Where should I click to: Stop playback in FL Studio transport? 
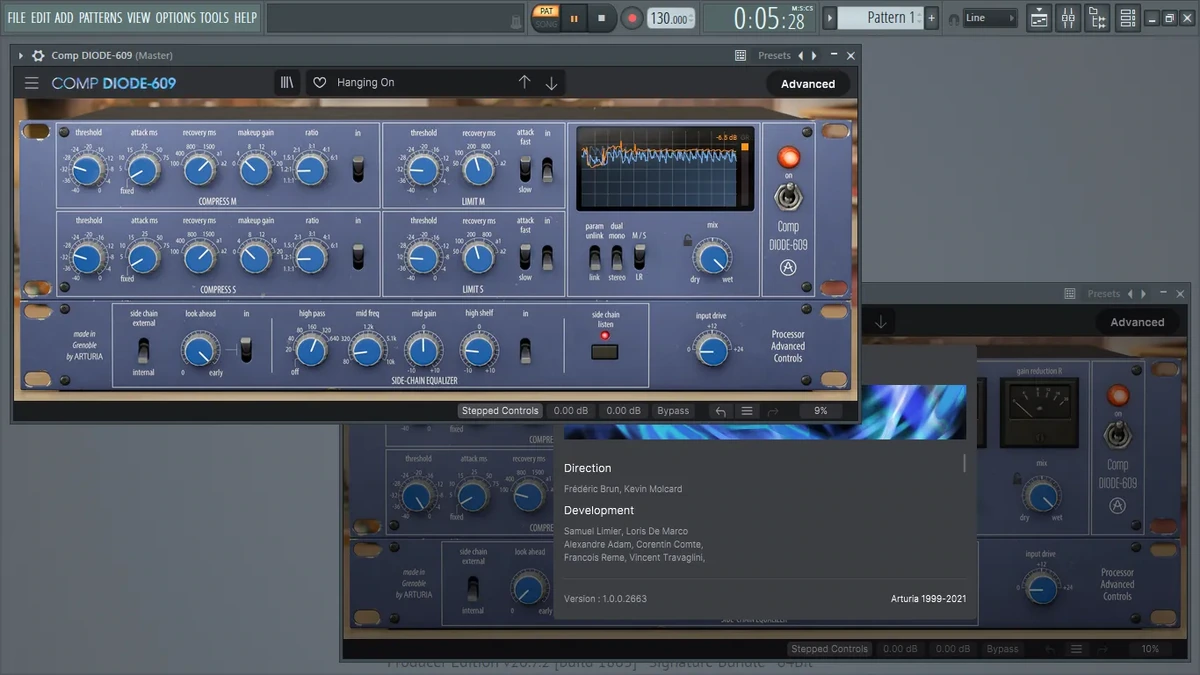click(x=602, y=18)
